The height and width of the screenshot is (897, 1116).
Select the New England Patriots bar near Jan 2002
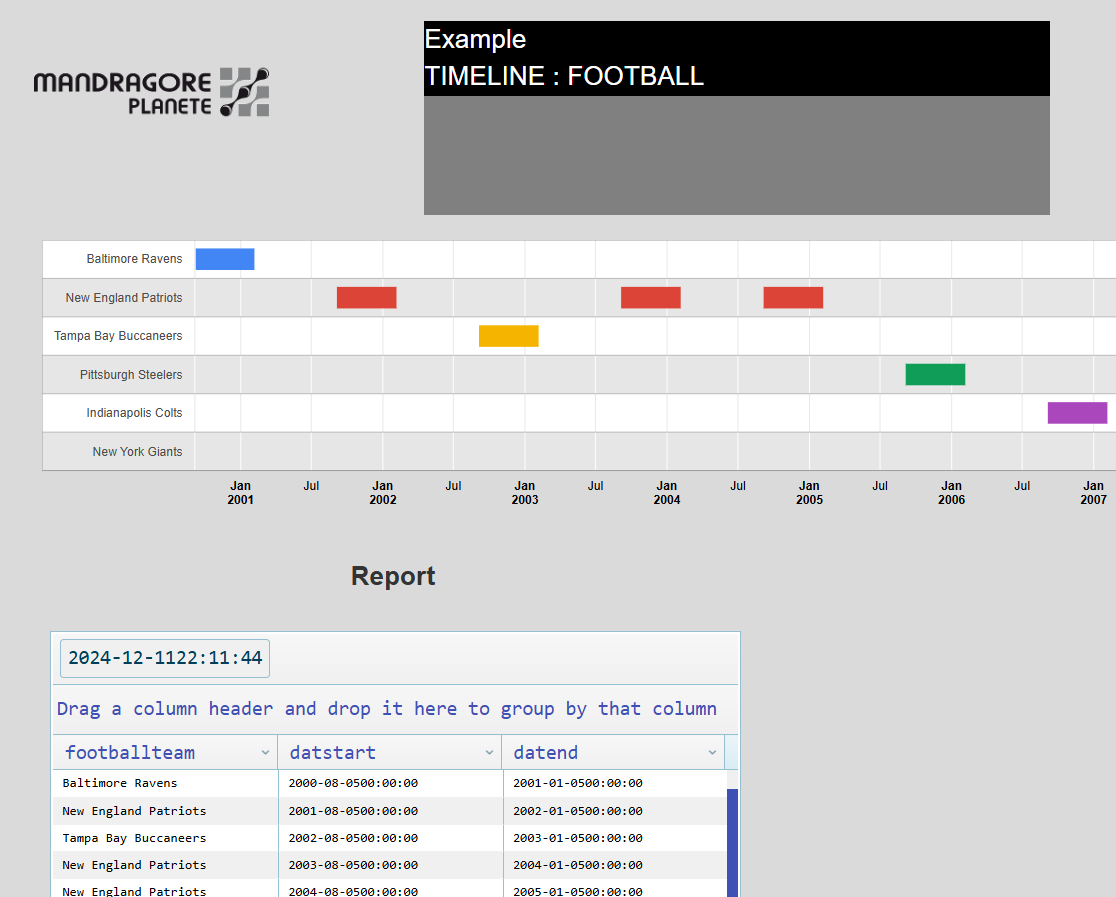367,298
